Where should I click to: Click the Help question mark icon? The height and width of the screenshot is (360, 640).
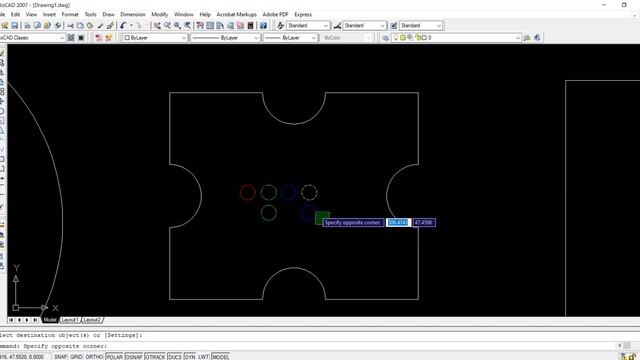pyautogui.click(x=263, y=26)
